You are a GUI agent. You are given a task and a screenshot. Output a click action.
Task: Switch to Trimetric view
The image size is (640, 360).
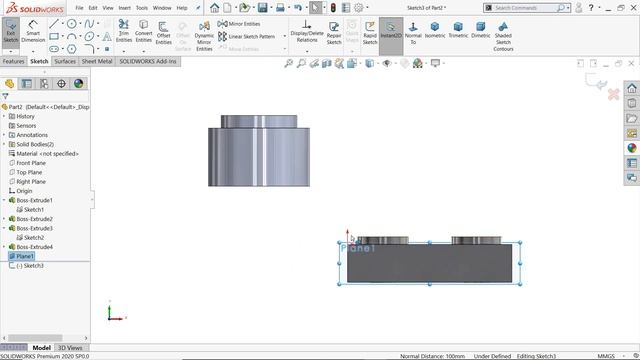tap(458, 30)
